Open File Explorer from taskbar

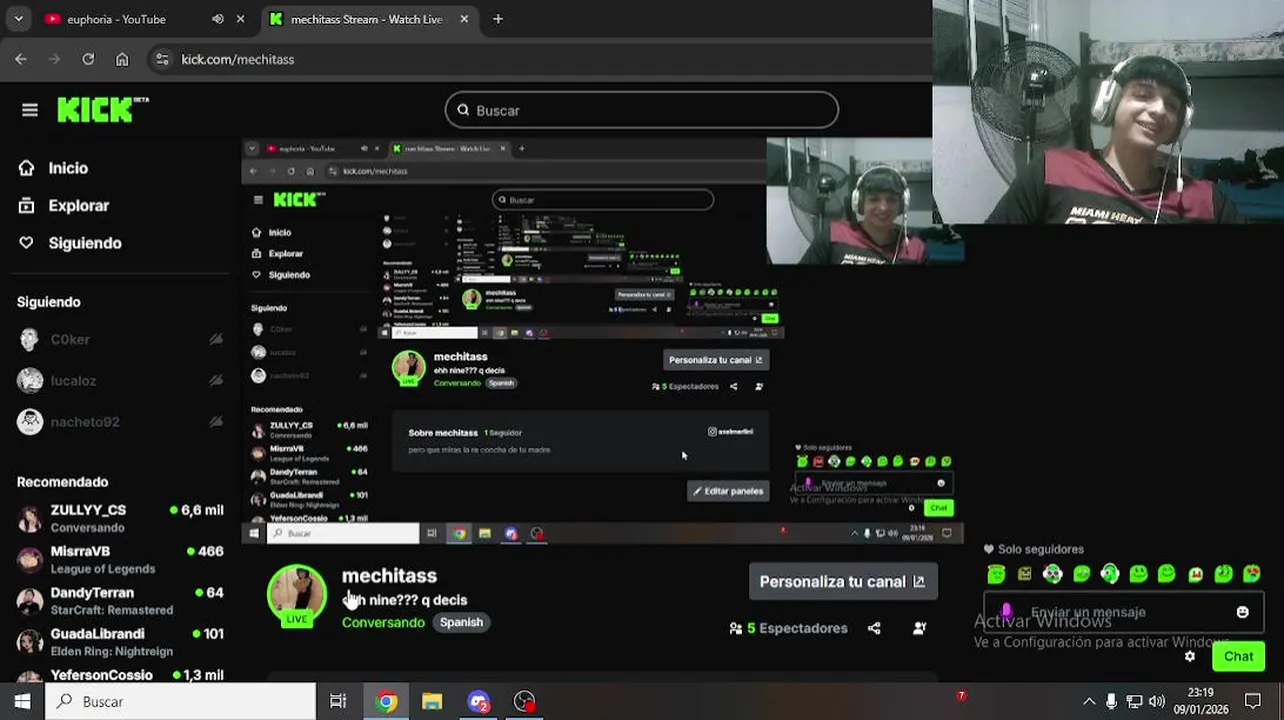click(432, 701)
